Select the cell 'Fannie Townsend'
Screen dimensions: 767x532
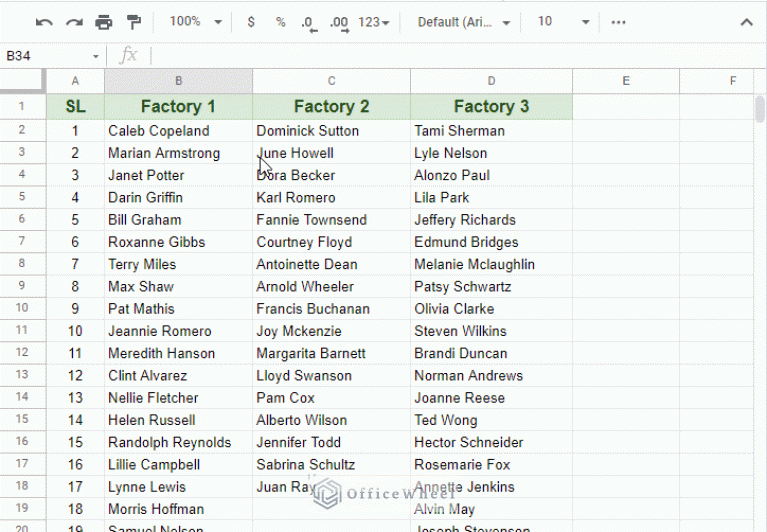[332, 220]
